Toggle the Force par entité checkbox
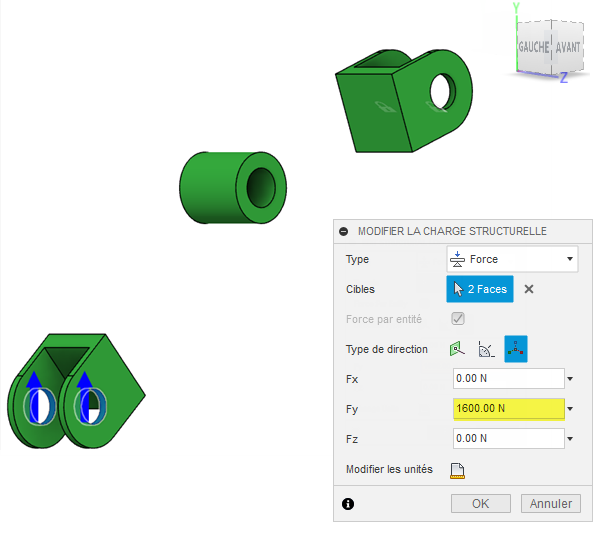Image resolution: width=604 pixels, height=536 pixels. point(458,319)
